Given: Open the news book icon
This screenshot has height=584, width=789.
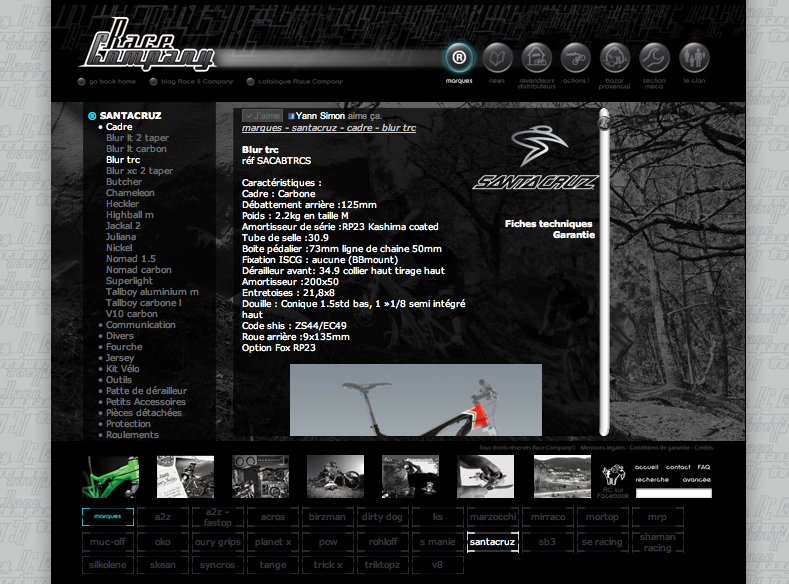Looking at the screenshot, I should 497,58.
